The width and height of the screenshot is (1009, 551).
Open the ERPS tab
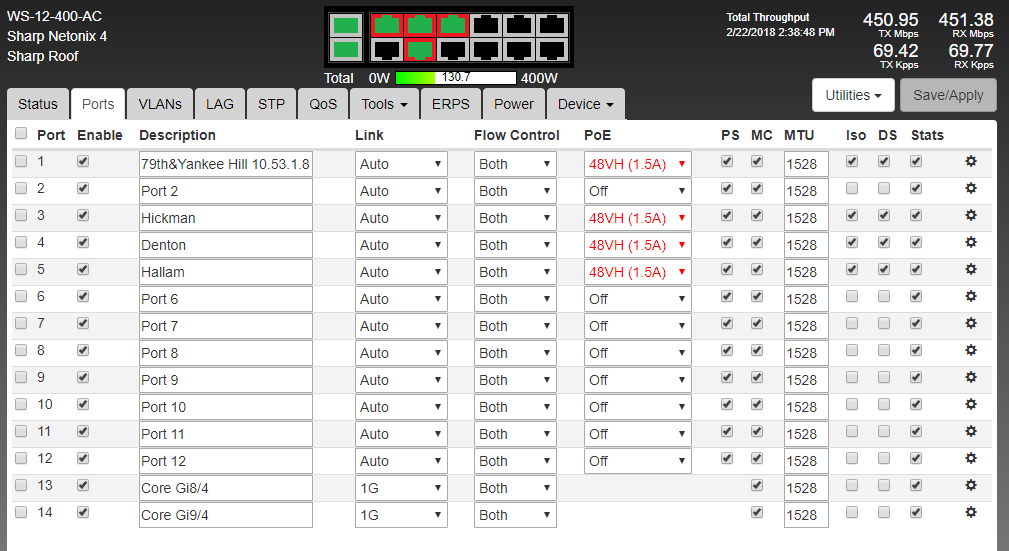point(451,104)
